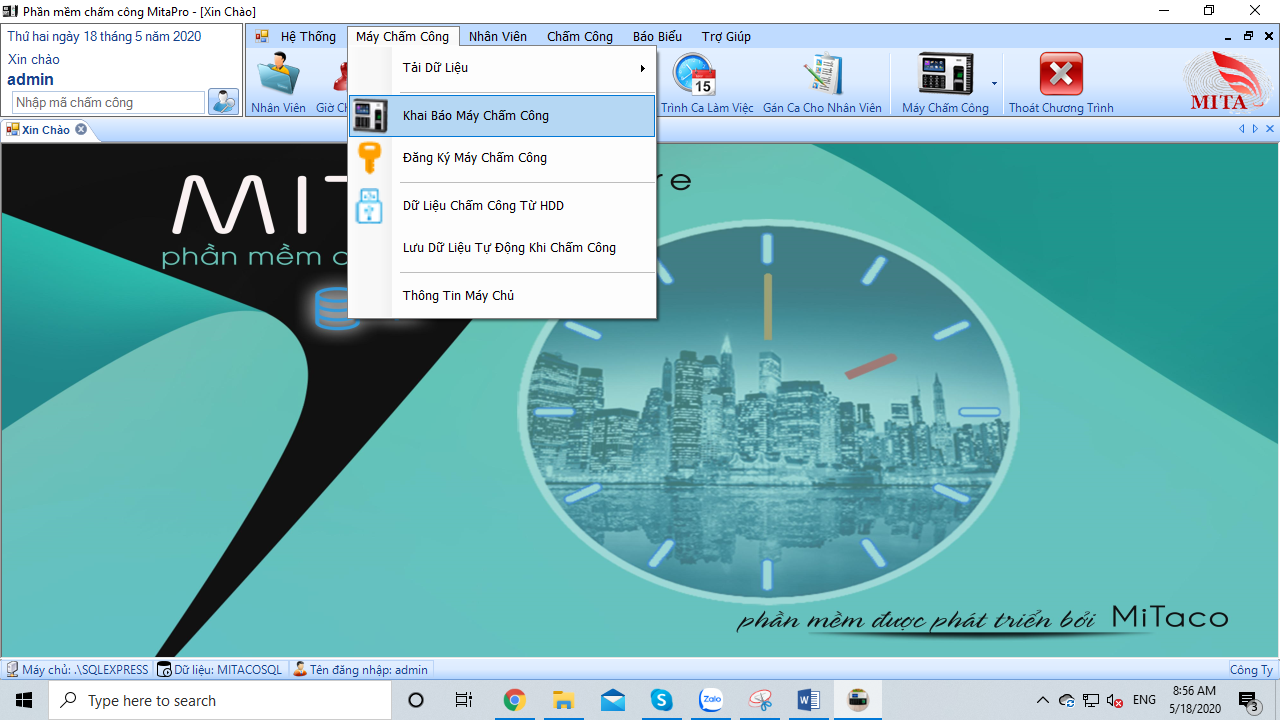Choose Đăng Ký Máy Chấm Công
This screenshot has width=1280, height=720.
click(x=502, y=158)
